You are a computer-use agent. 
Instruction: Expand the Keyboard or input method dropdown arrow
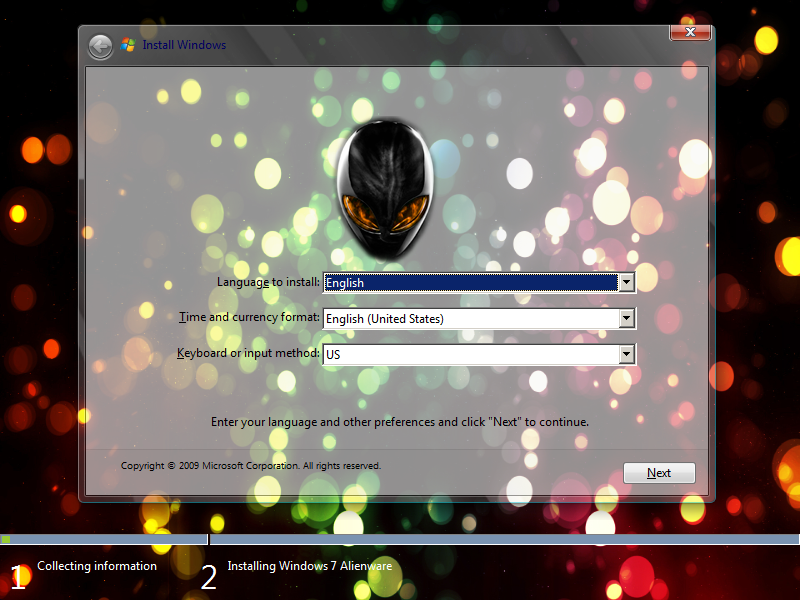click(x=626, y=354)
